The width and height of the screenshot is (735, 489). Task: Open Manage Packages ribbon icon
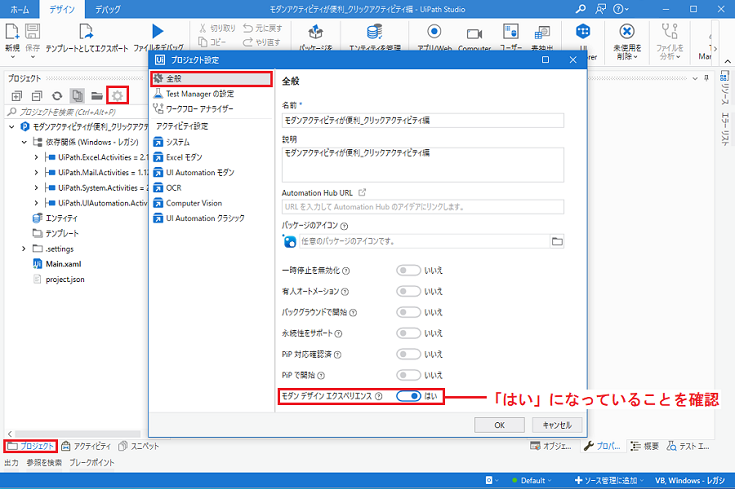tap(315, 32)
